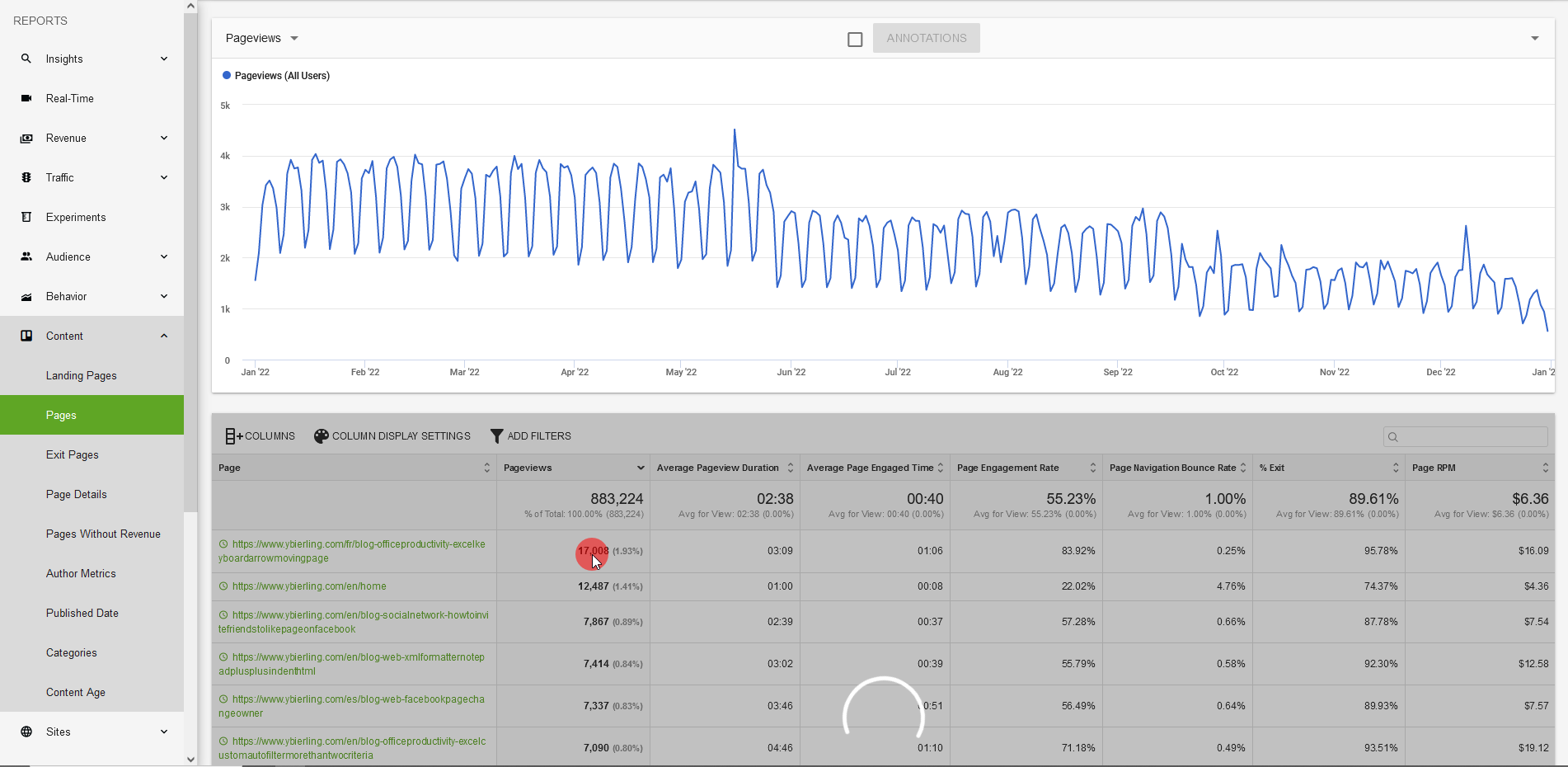This screenshot has height=767, width=1568.
Task: Expand the Traffic section chevron
Action: click(x=164, y=177)
